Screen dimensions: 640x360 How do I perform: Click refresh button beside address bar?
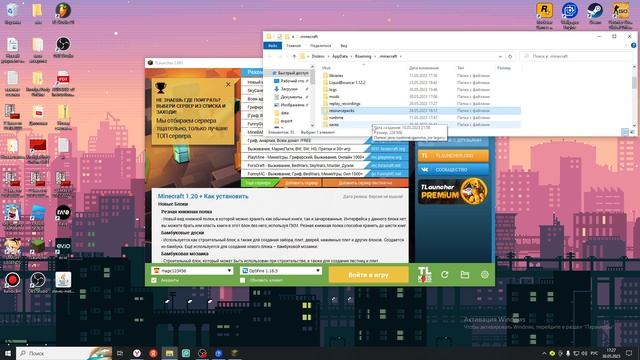(510, 56)
